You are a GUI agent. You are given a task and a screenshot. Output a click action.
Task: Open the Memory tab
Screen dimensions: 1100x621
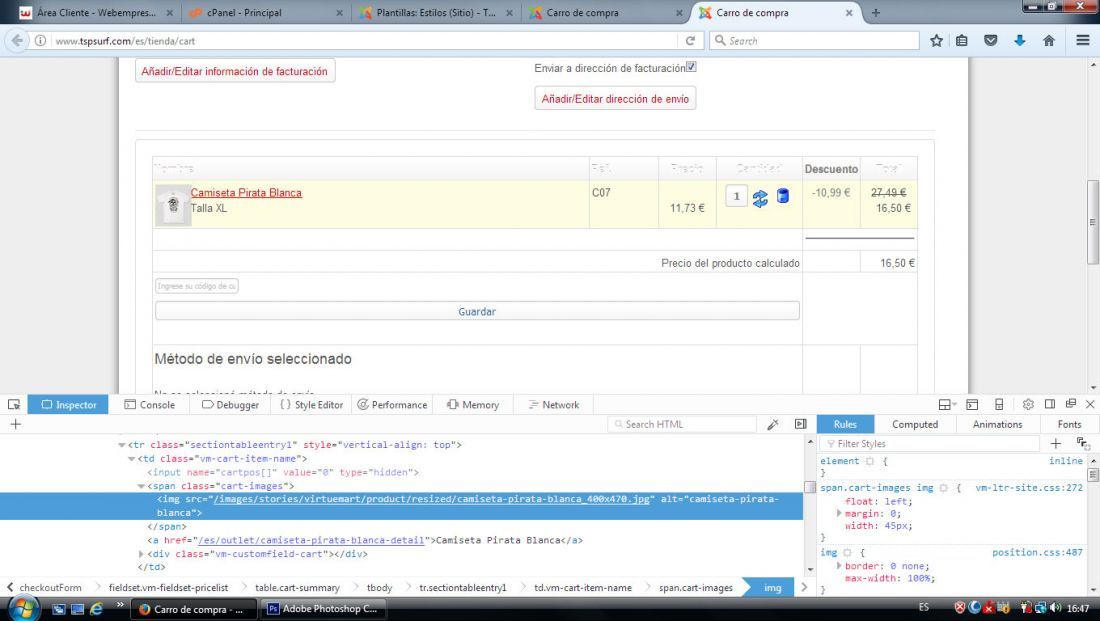click(x=473, y=405)
